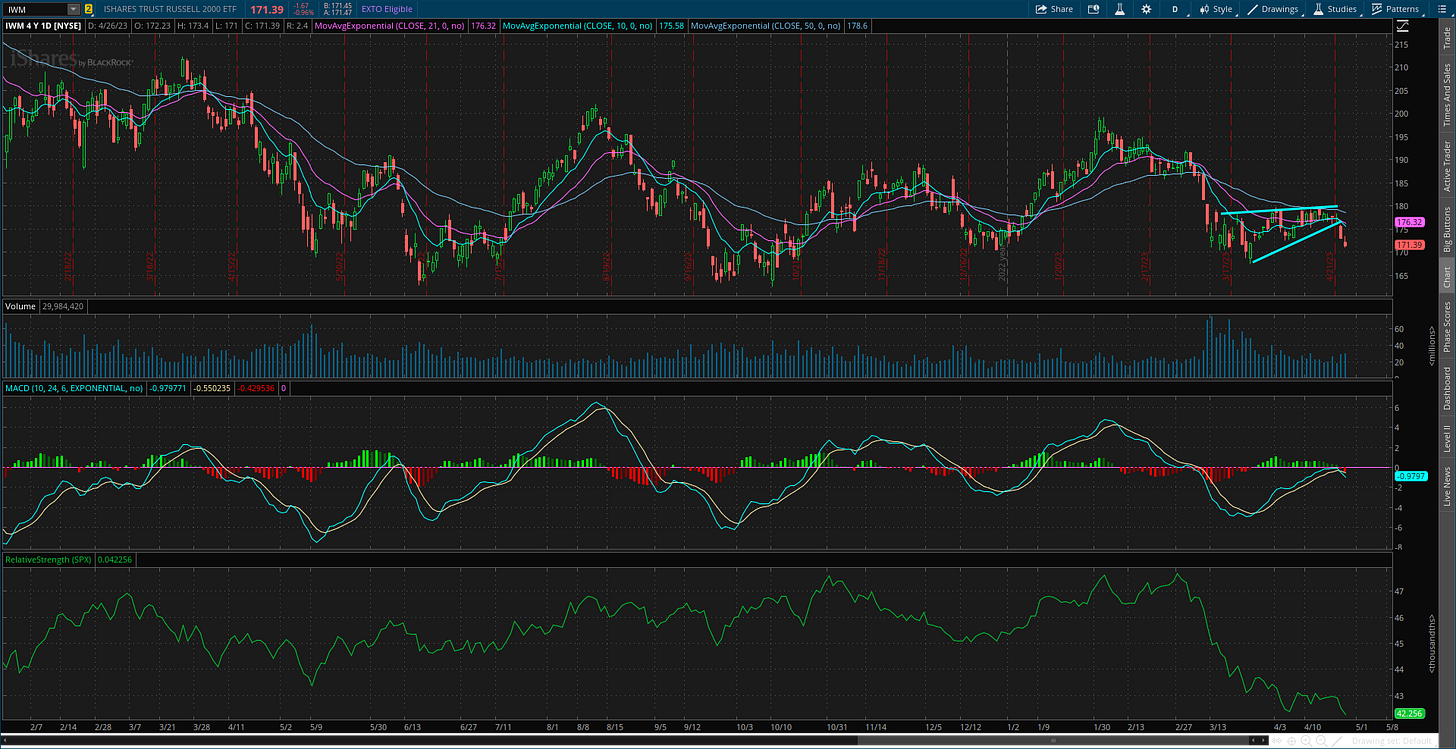Screen dimensions: 1456x749
Task: Open the Style menu
Action: (x=1216, y=9)
